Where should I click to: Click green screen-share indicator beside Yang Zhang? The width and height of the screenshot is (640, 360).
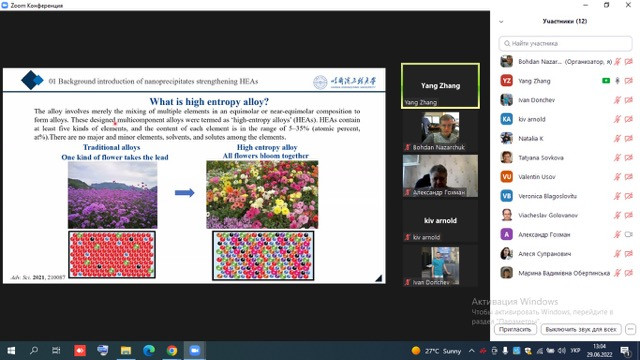click(x=606, y=81)
